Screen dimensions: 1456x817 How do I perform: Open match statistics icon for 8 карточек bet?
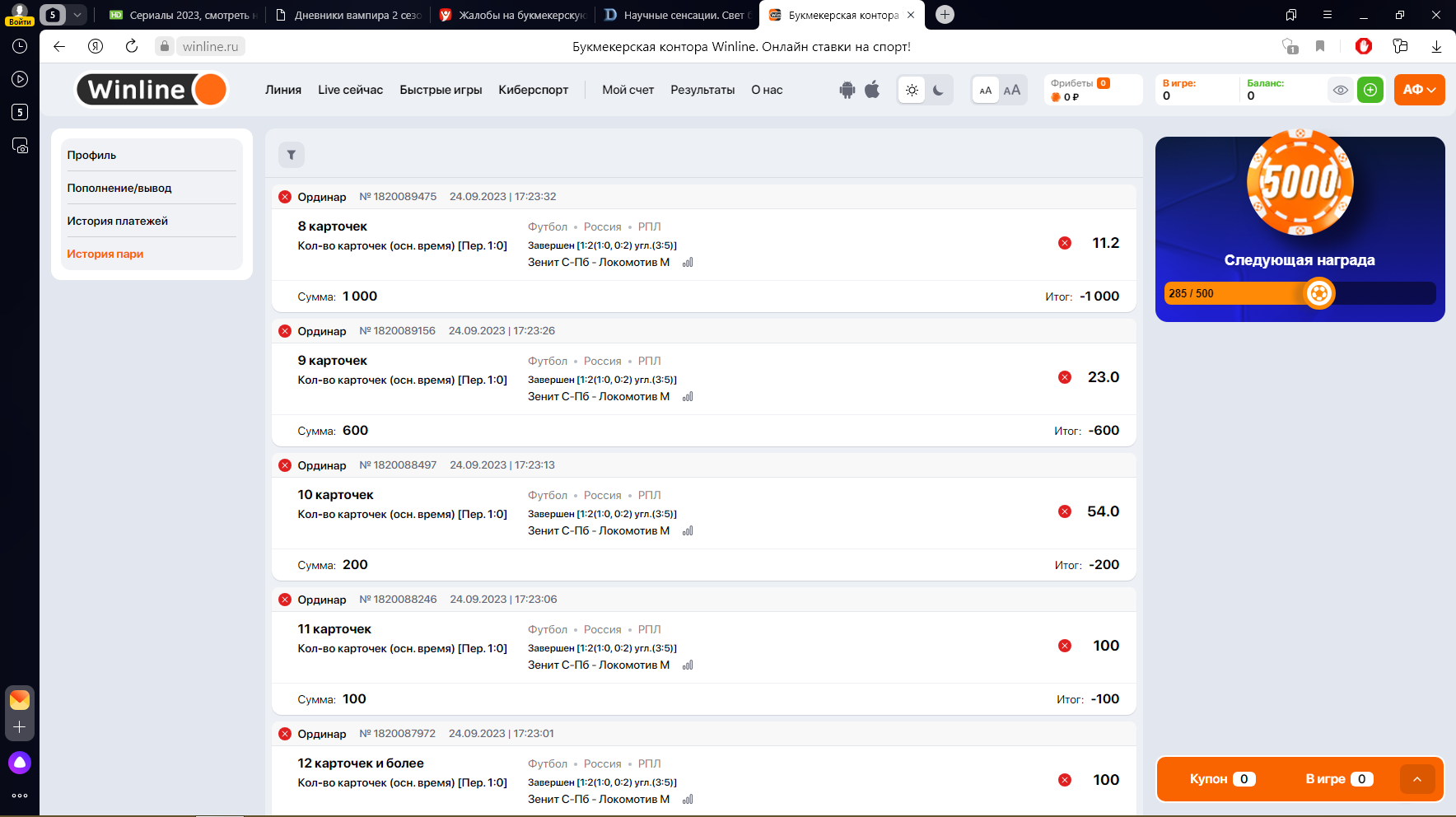click(688, 263)
